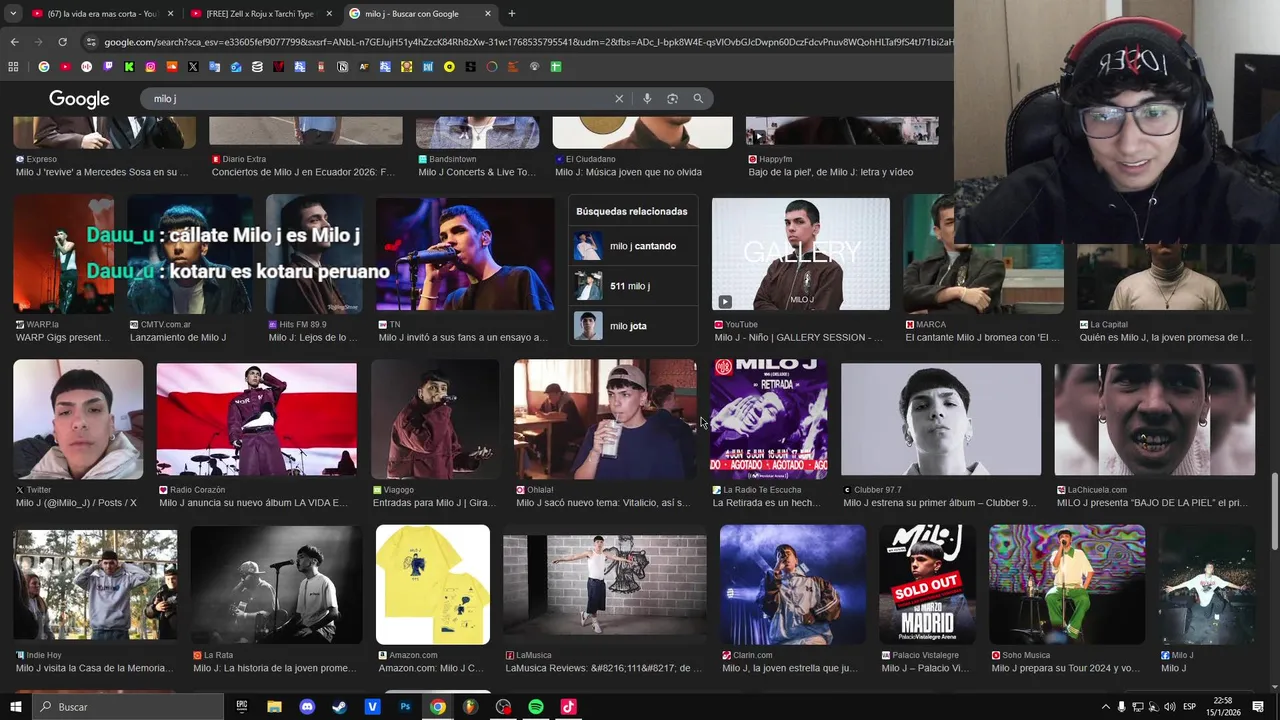Reload the current page
The width and height of the screenshot is (1280, 720).
62,42
